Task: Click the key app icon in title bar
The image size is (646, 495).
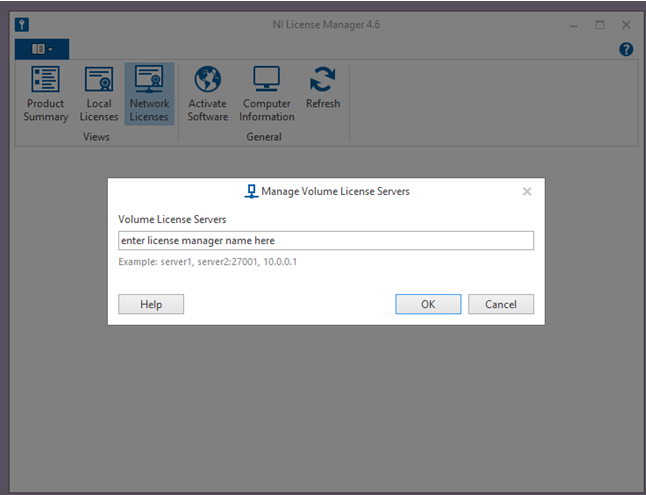Action: 22,25
